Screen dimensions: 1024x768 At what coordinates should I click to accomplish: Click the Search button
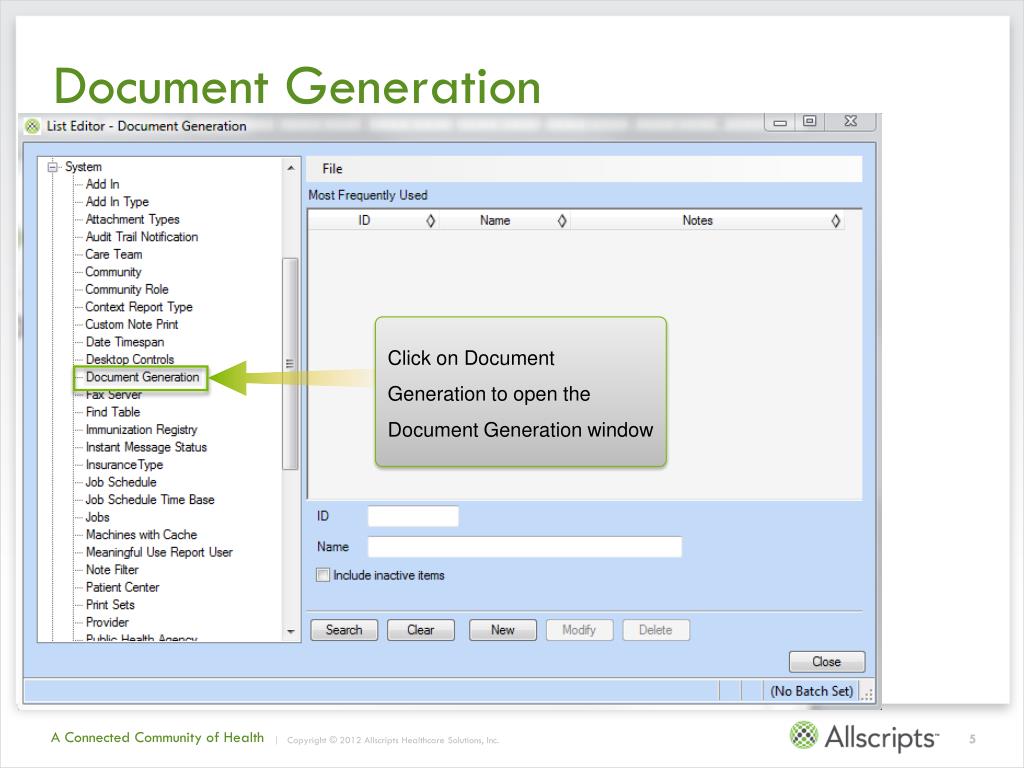[x=344, y=630]
